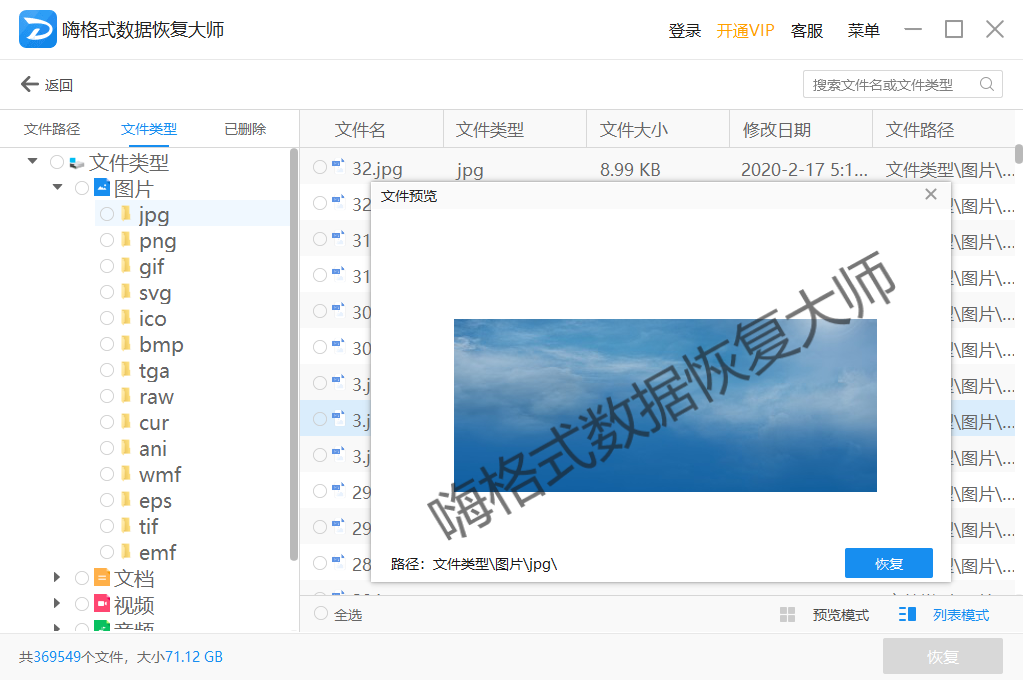Open 客服 customer service
Image resolution: width=1023 pixels, height=680 pixels.
[806, 30]
